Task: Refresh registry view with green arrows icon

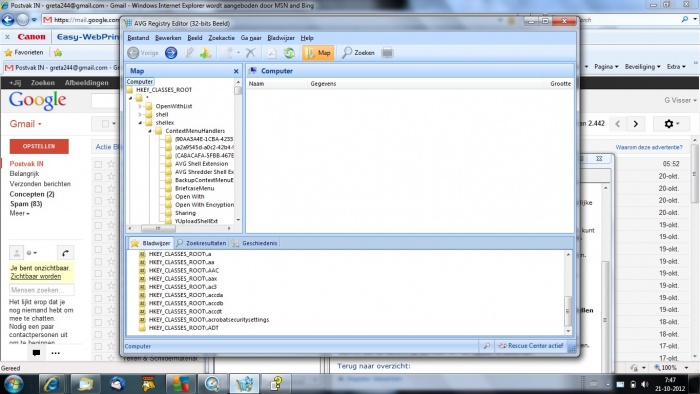Action: (x=289, y=53)
